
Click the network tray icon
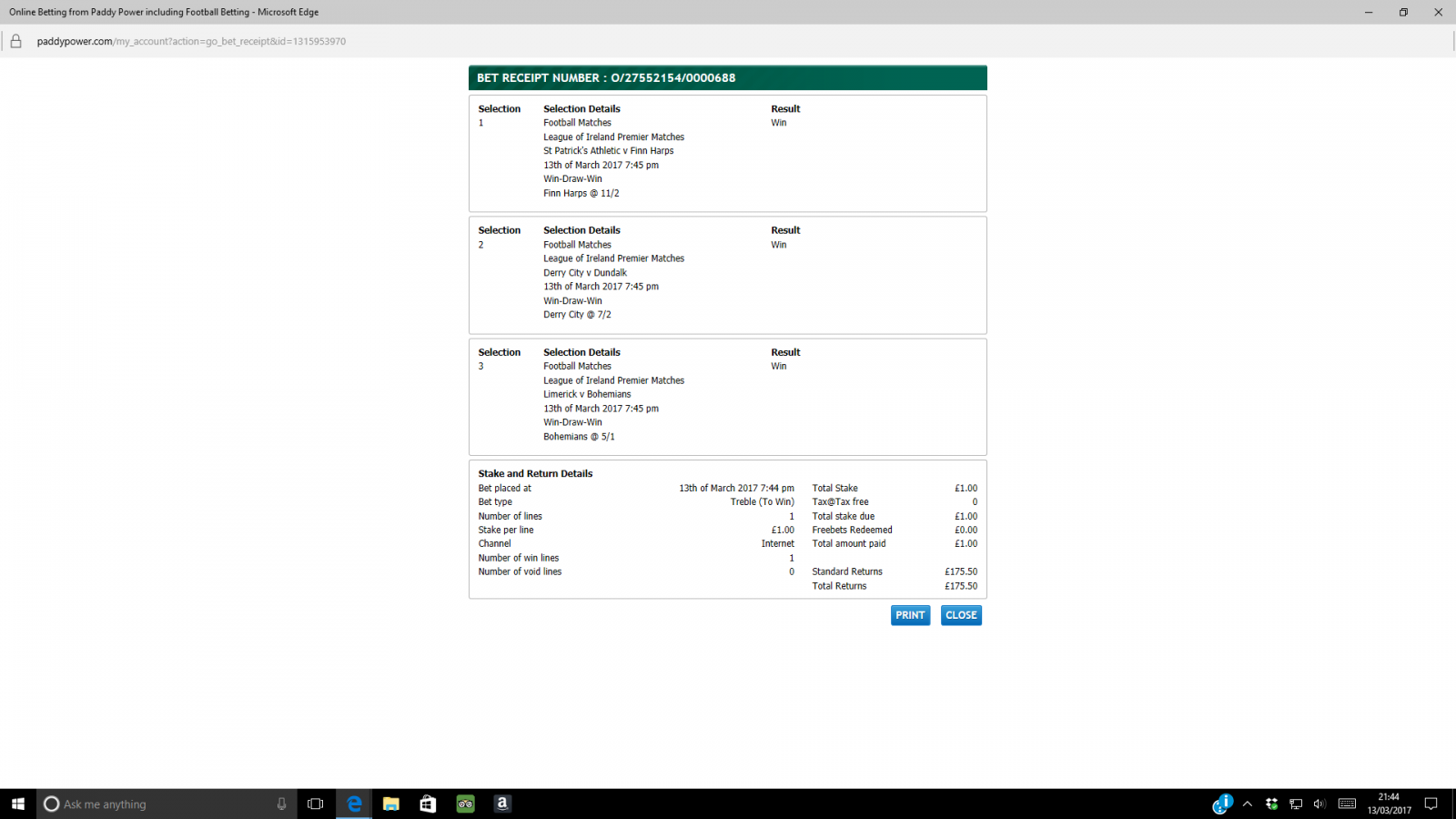[1296, 804]
